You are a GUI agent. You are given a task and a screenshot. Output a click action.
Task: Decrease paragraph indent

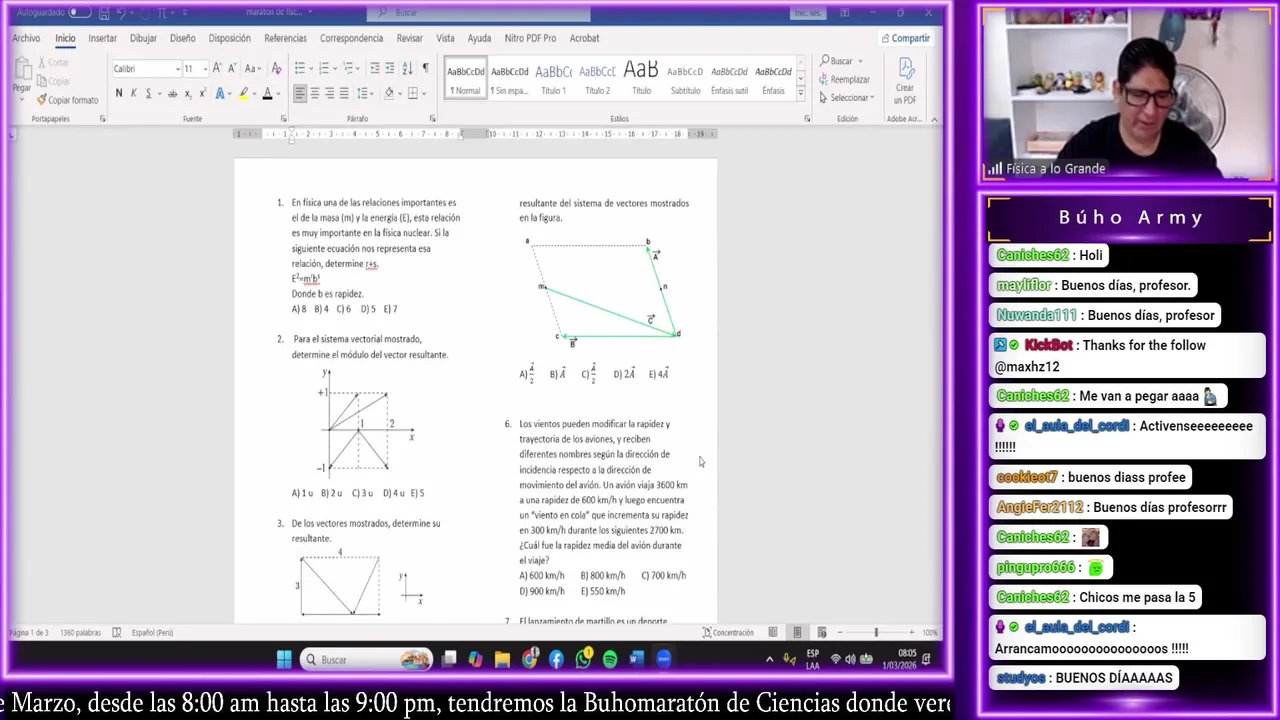click(374, 68)
